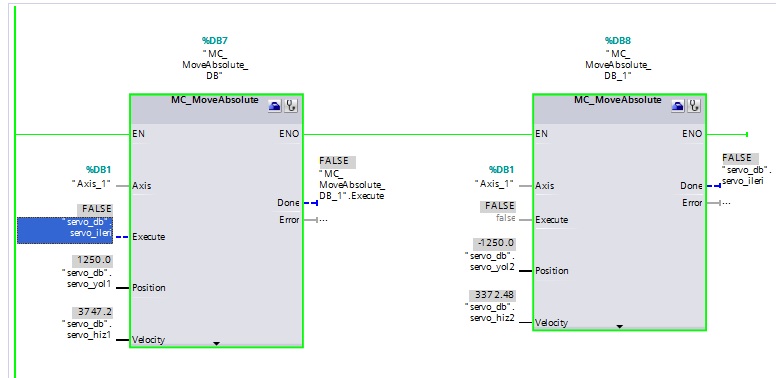Select the 'false' Execute operand on DB8

[505, 218]
